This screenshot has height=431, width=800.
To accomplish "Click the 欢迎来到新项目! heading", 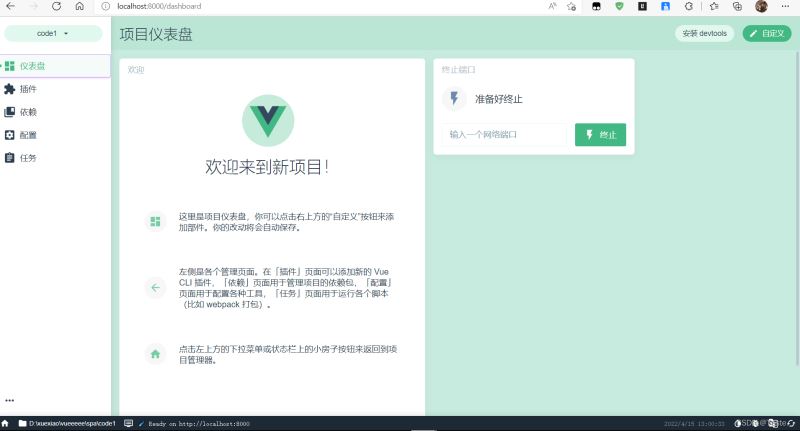I will click(267, 167).
